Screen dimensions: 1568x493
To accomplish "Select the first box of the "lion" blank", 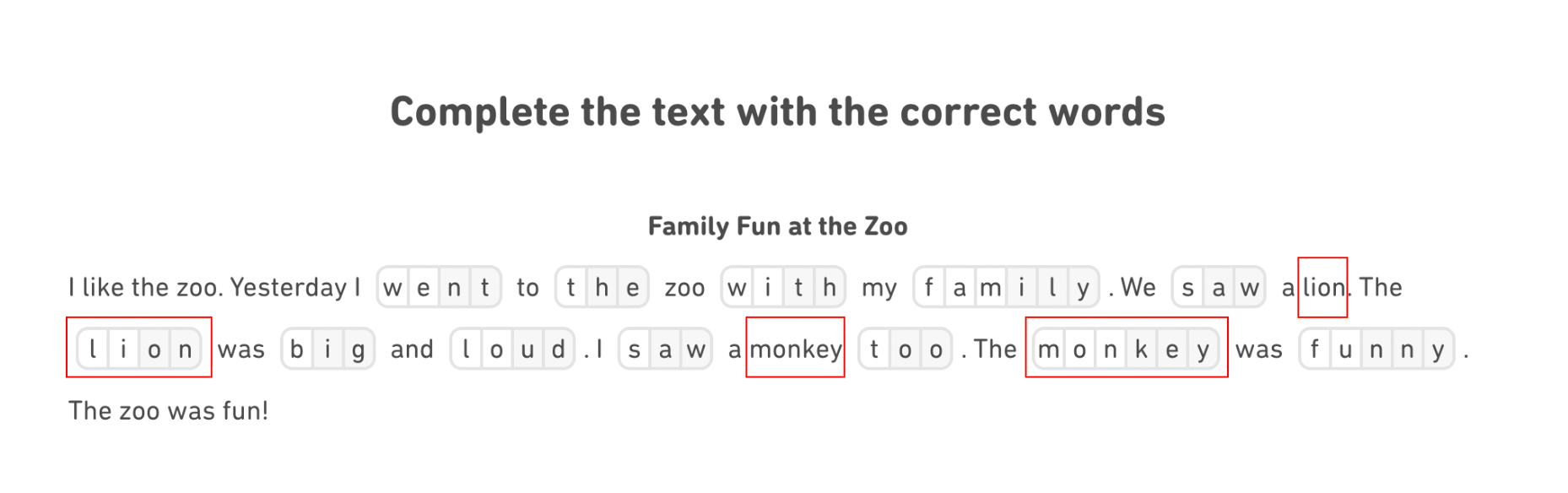I will pyautogui.click(x=93, y=349).
